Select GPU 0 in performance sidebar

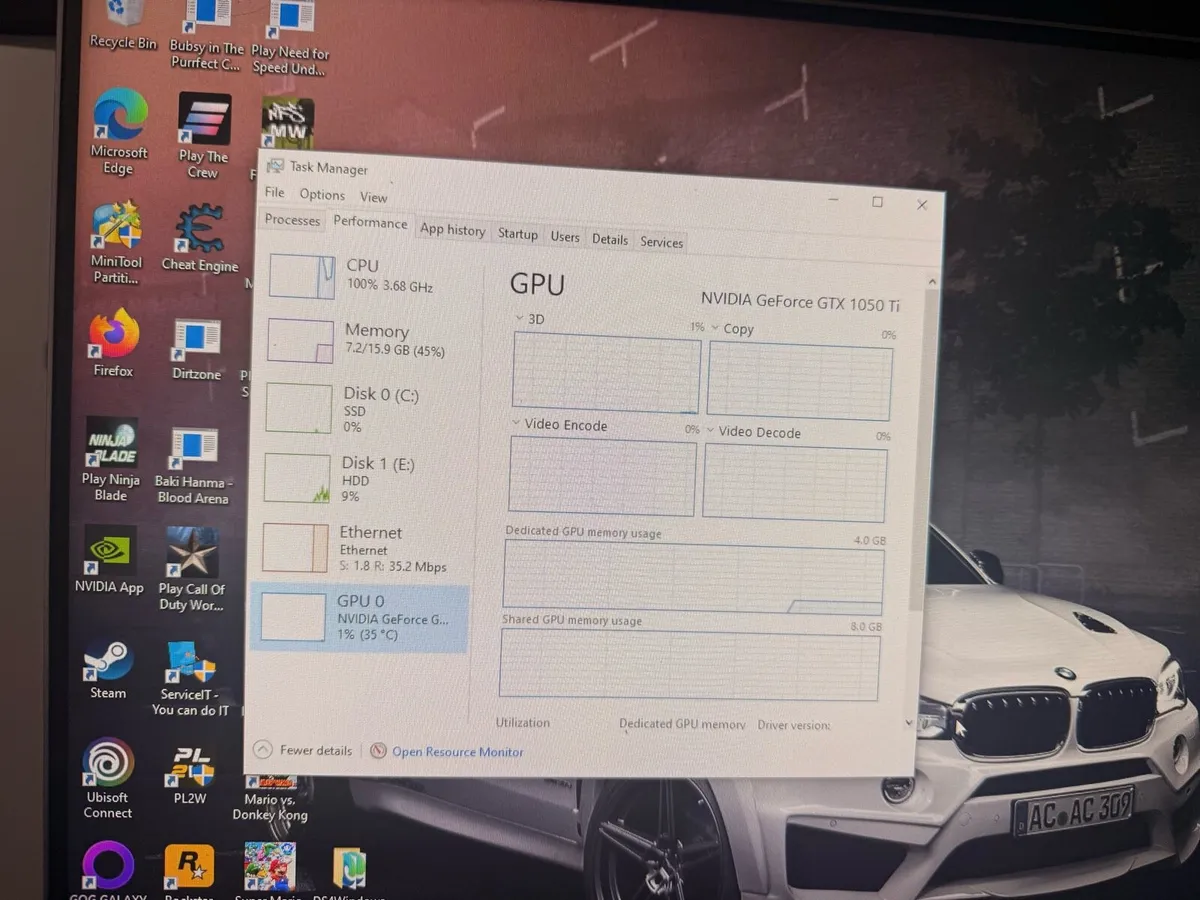point(358,618)
